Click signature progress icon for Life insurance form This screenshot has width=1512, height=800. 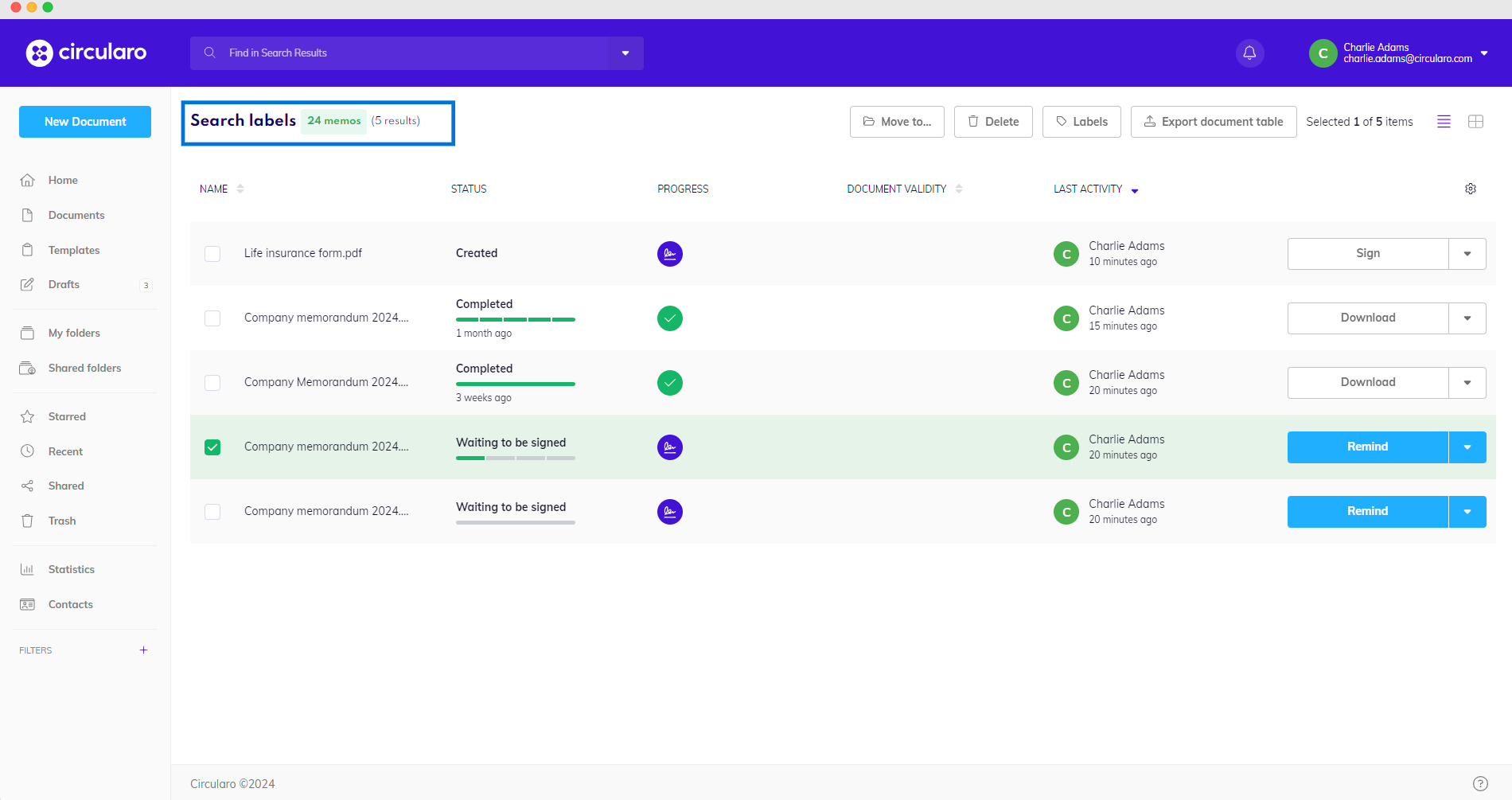click(669, 254)
